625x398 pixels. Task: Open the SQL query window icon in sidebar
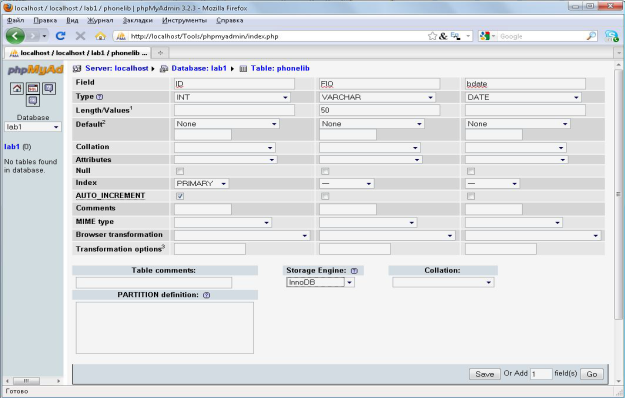click(33, 88)
